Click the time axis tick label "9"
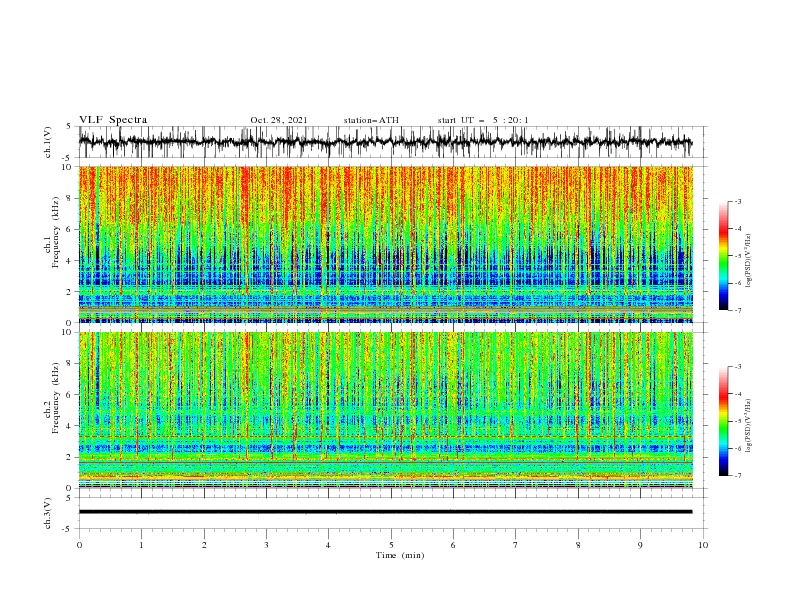Viewport: 792px width, 612px height. 640,545
